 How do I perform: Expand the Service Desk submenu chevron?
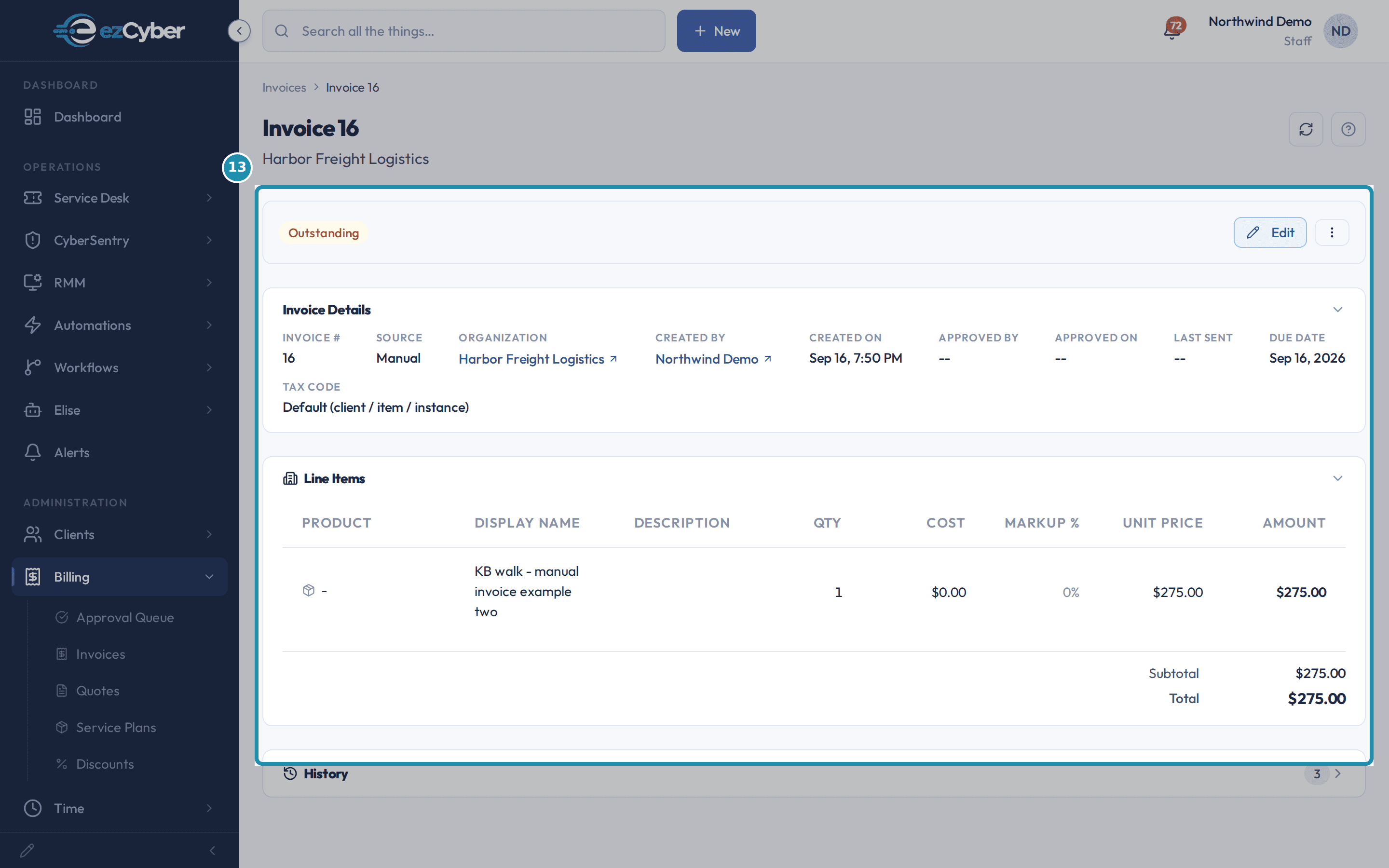click(209, 198)
